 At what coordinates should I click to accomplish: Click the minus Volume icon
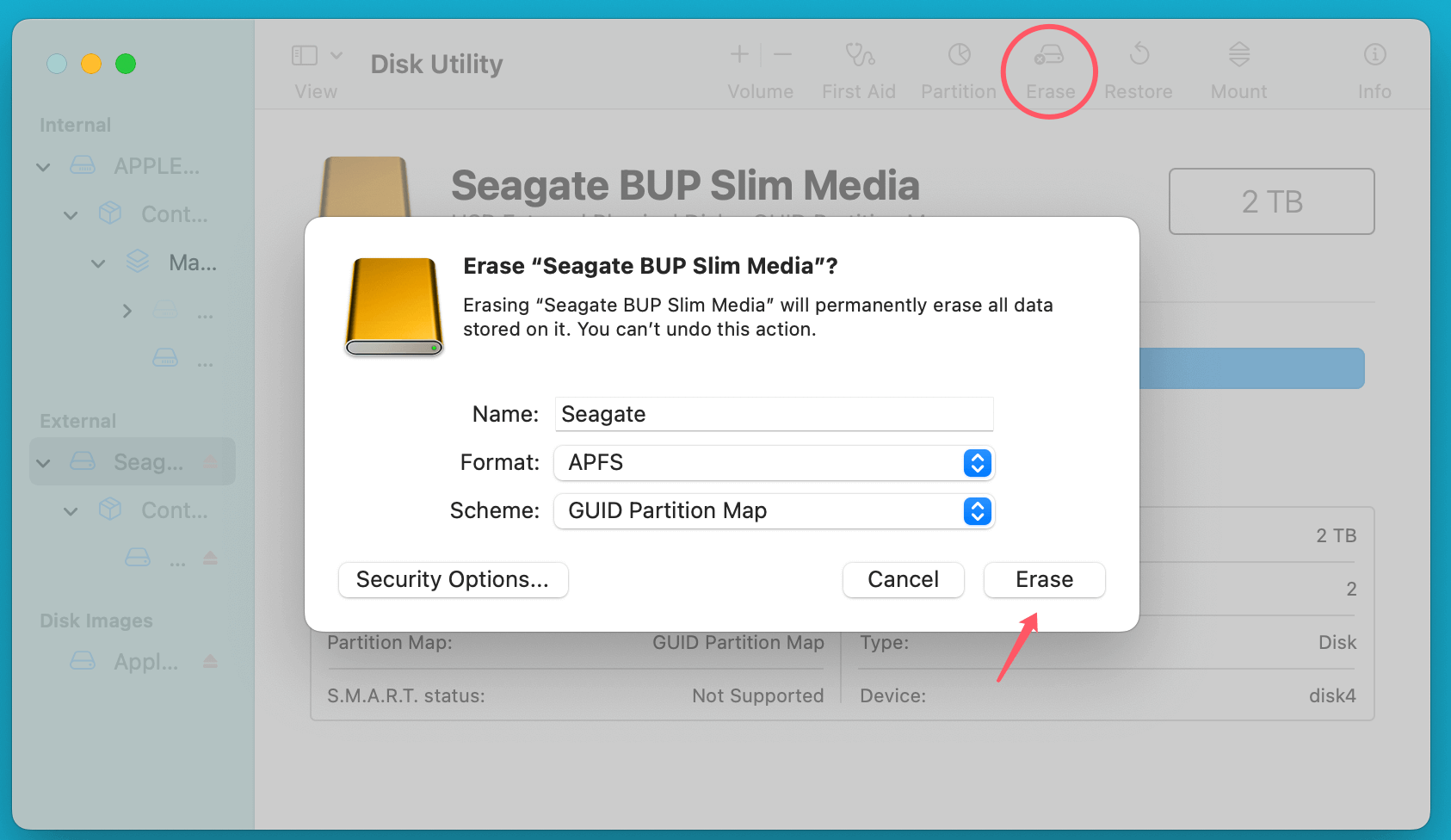[782, 54]
